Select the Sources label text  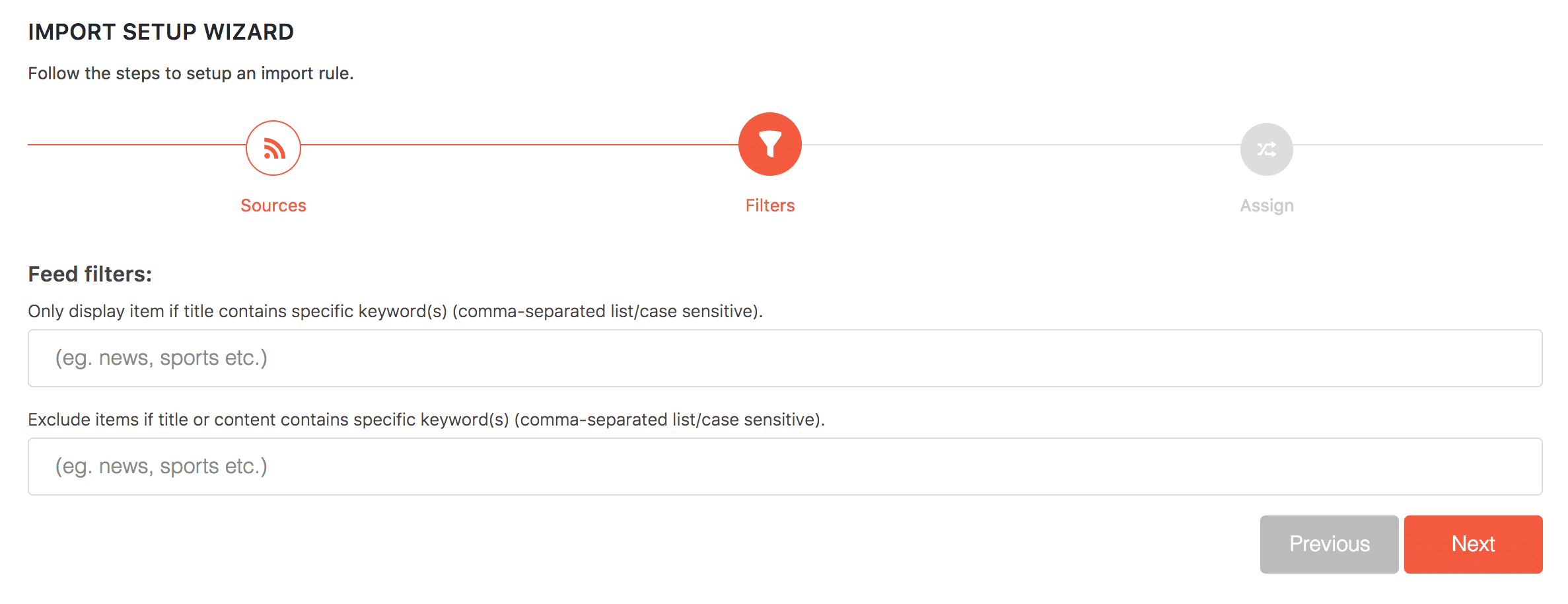(x=273, y=205)
